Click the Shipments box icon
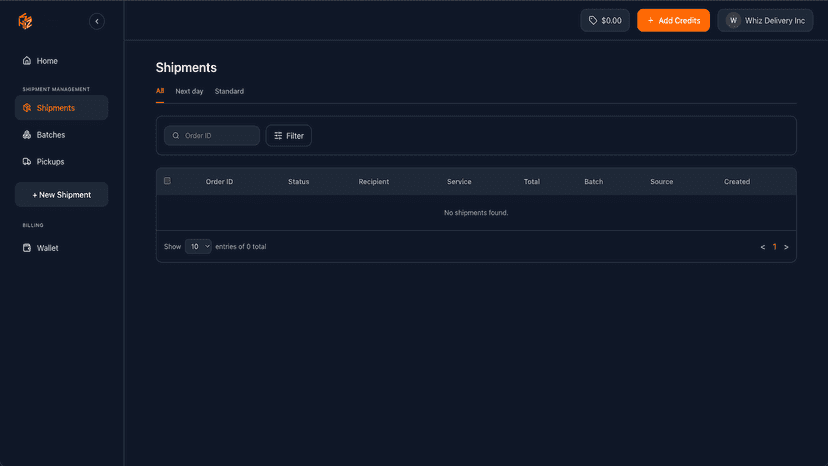Screen dimensions: 828x466 27,108
